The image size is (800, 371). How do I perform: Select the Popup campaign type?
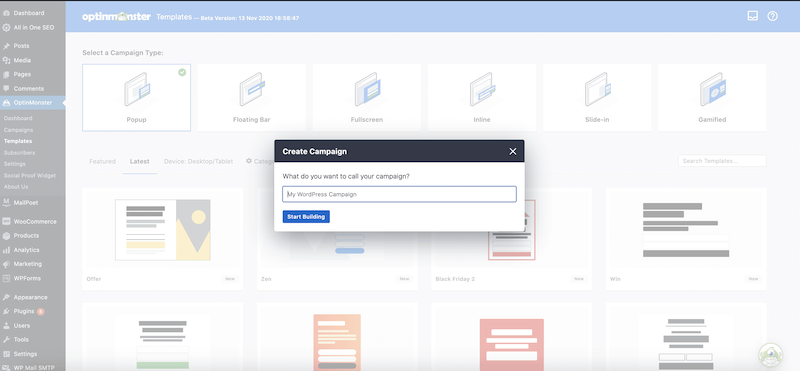coord(136,97)
